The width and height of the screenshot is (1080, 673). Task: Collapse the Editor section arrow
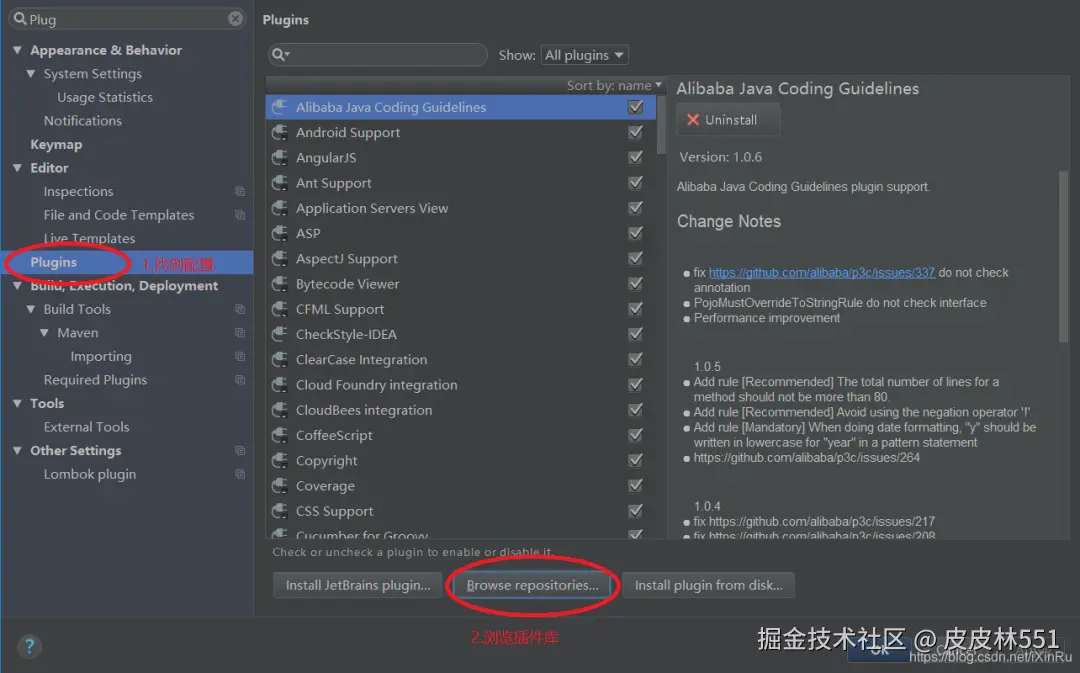17,168
